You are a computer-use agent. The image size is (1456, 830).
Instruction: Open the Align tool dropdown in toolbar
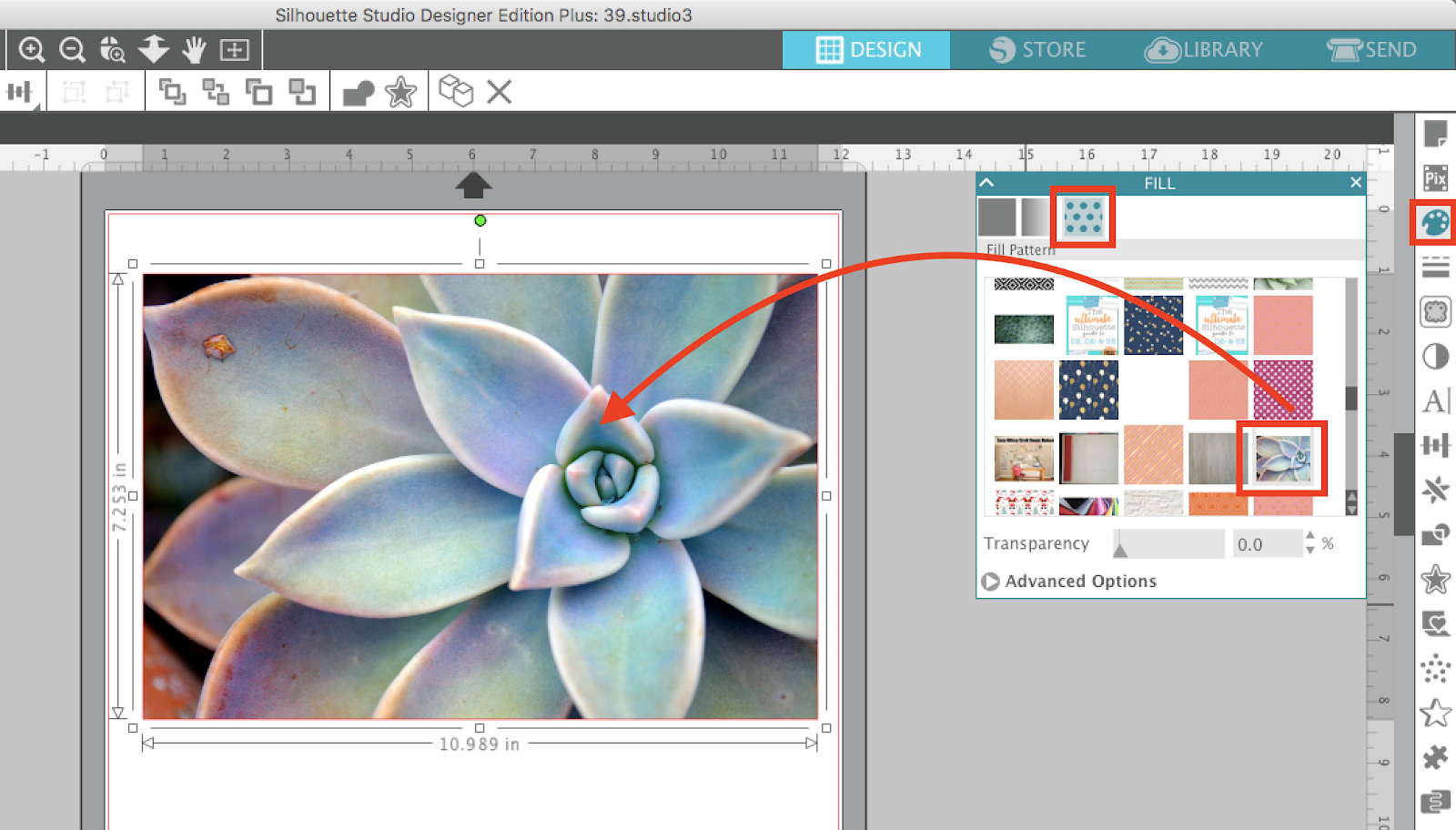point(20,93)
